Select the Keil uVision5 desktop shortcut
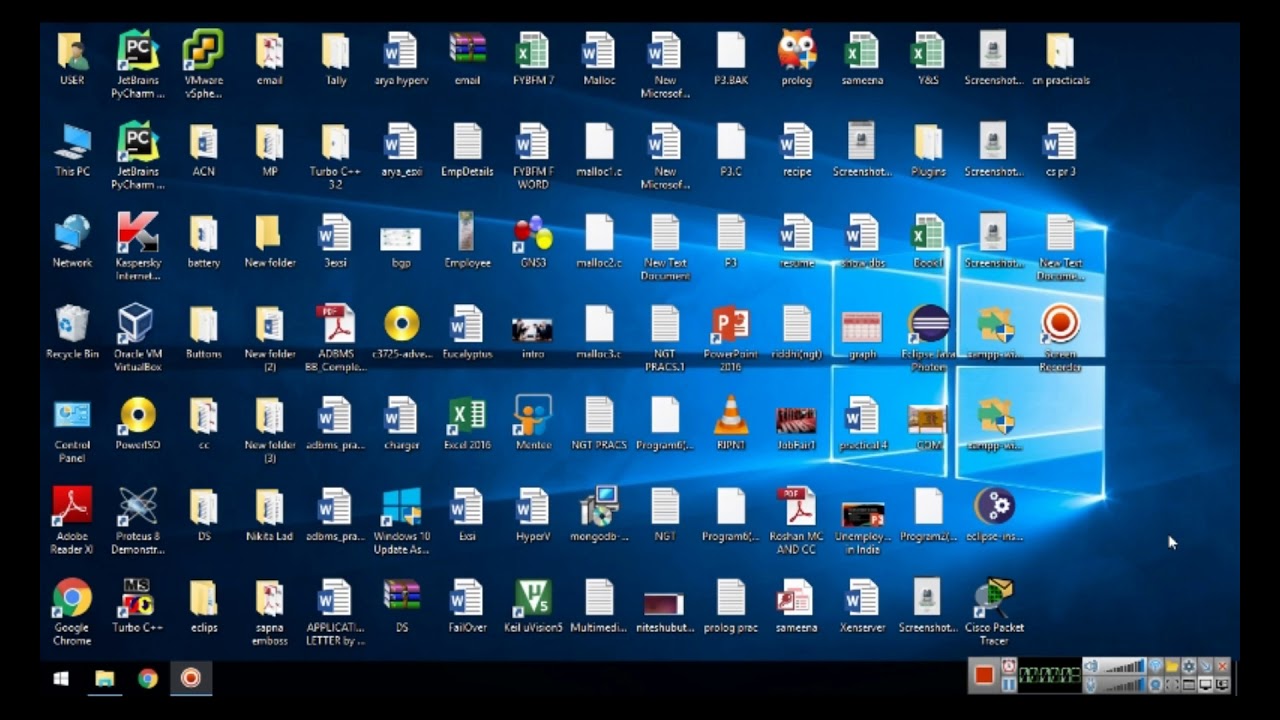The image size is (1280, 720). [533, 605]
